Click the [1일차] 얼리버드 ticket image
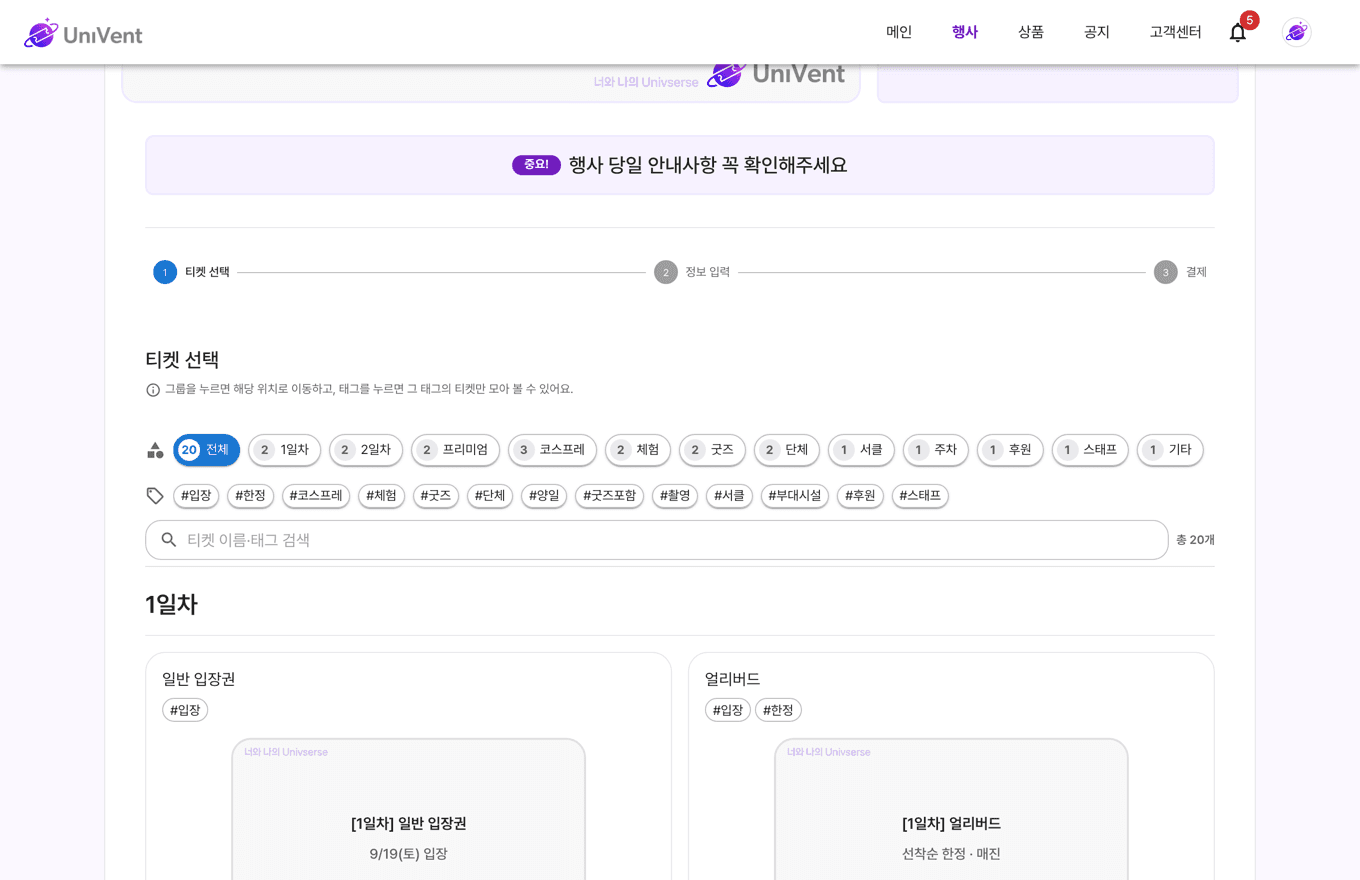The width and height of the screenshot is (1360, 880). [x=951, y=809]
